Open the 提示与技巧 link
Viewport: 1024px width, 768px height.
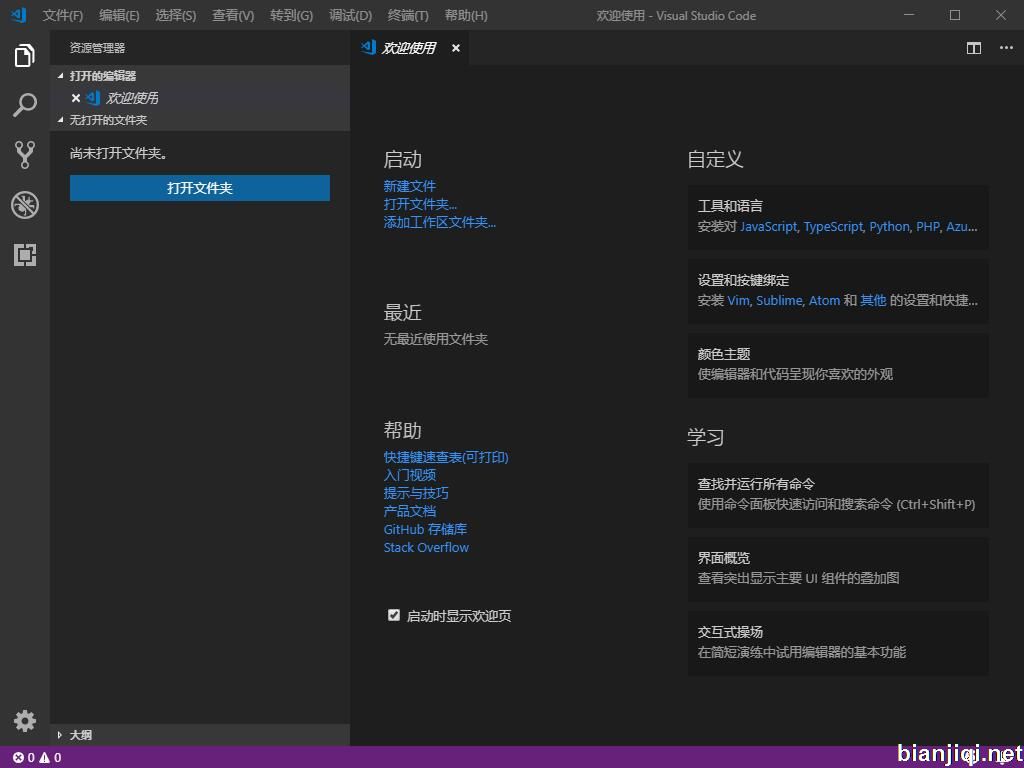(416, 493)
